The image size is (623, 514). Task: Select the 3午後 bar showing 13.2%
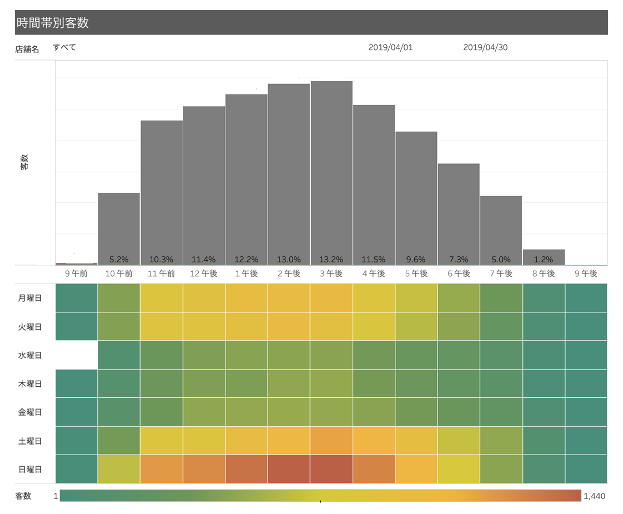(331, 172)
